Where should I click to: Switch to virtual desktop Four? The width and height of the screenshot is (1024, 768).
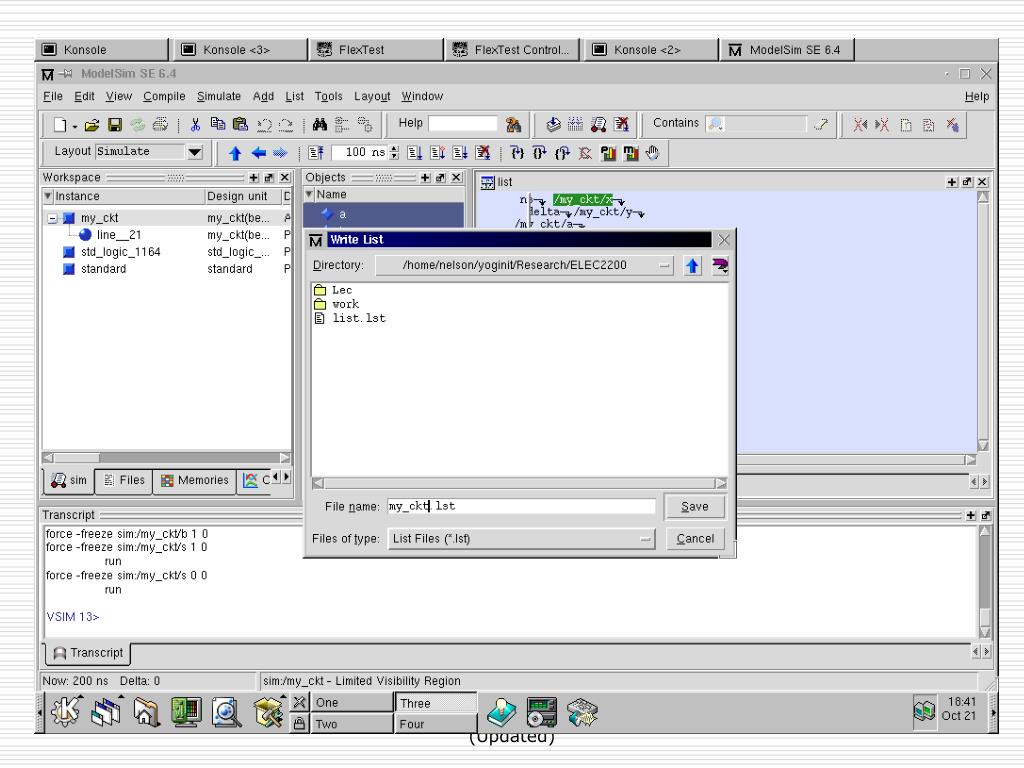[436, 724]
